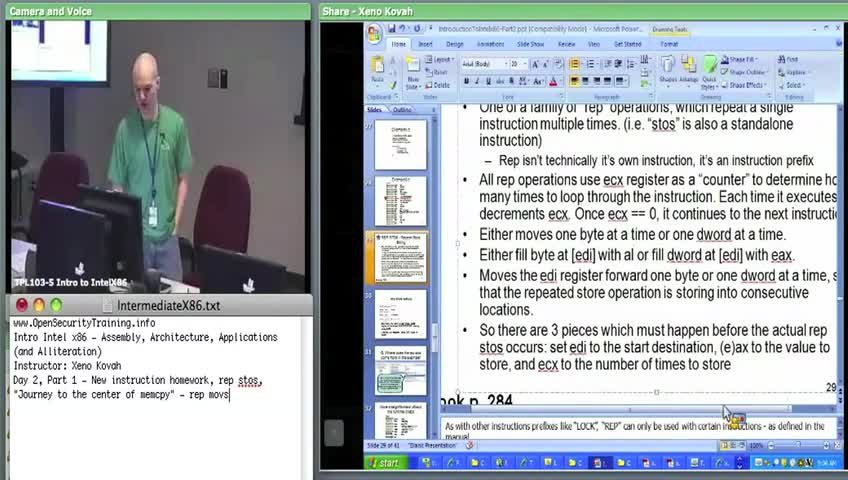This screenshot has height=480, width=848.
Task: Click the spell check status icon
Action: click(x=469, y=445)
